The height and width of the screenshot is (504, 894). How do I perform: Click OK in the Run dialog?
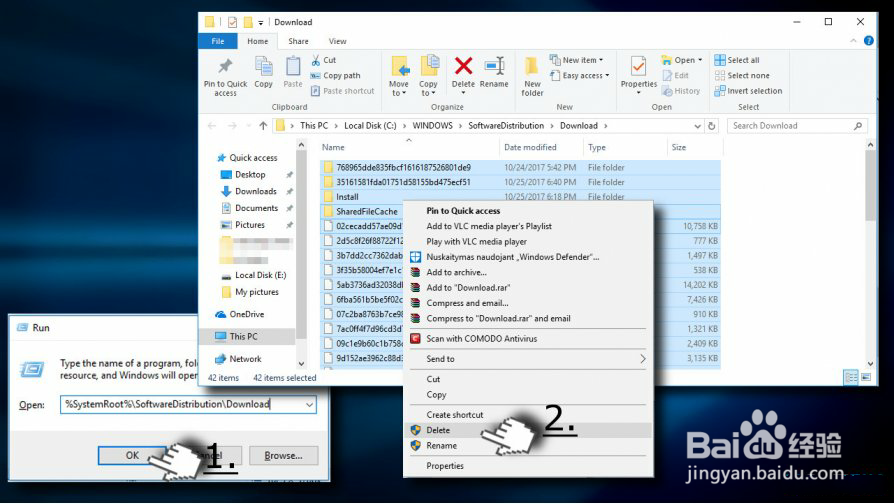click(132, 455)
